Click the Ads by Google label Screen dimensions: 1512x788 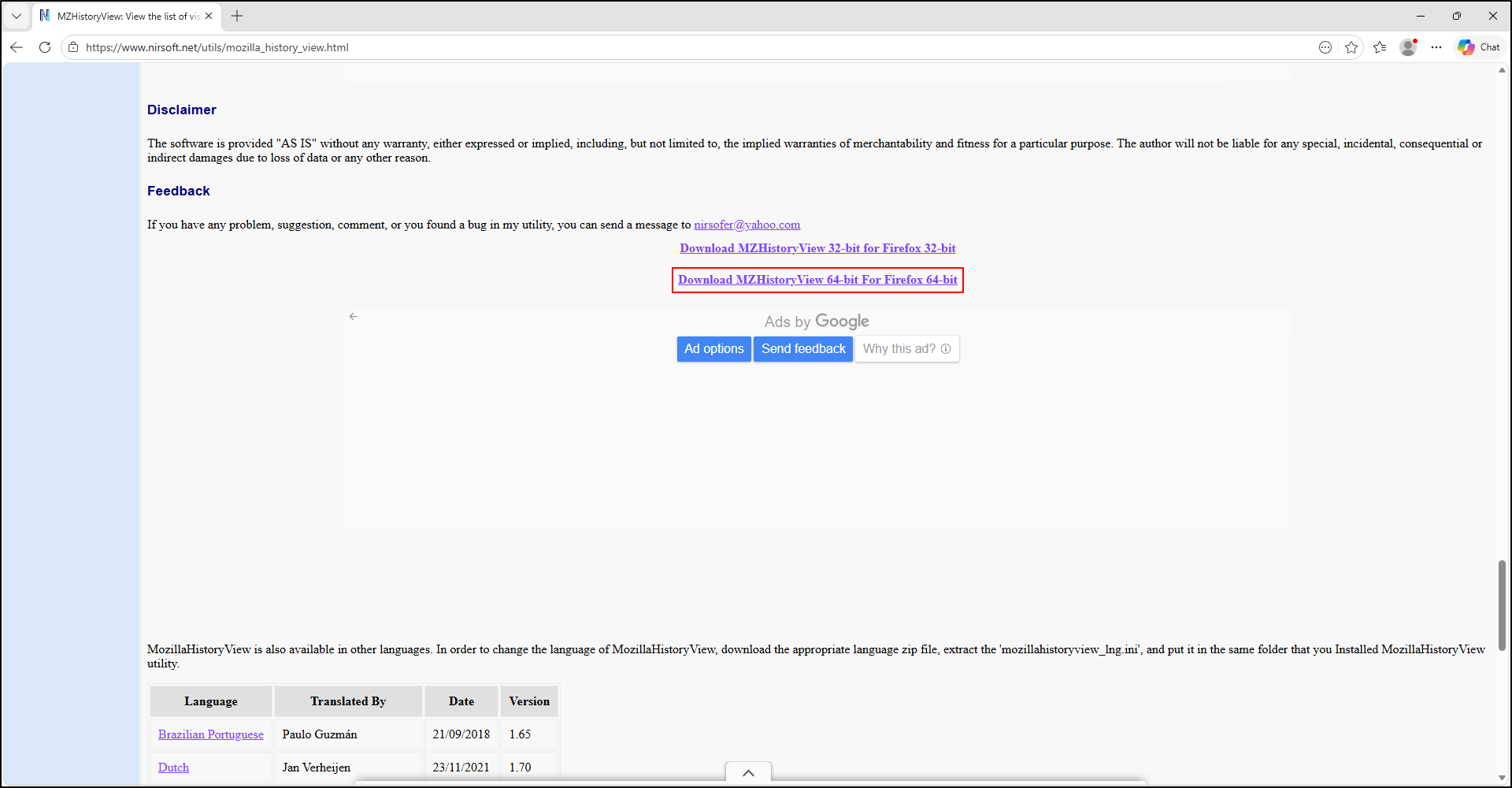(817, 322)
